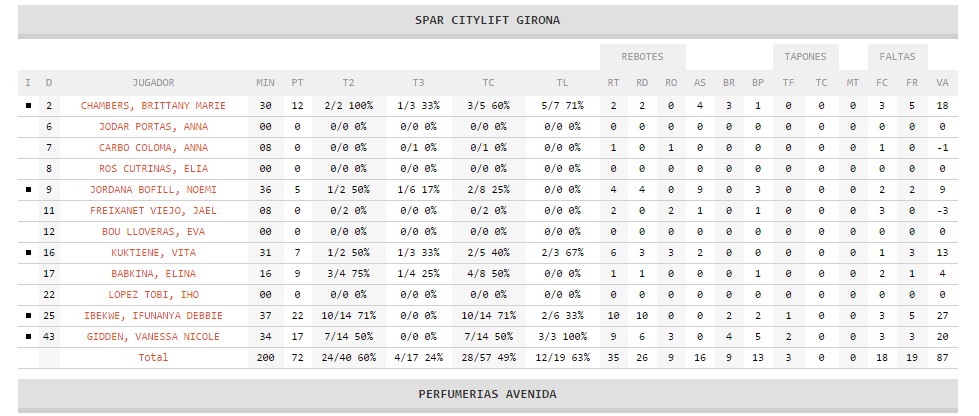Screen dimensions: 979x416
Task: Click the REBOTES group header
Action: (x=642, y=57)
